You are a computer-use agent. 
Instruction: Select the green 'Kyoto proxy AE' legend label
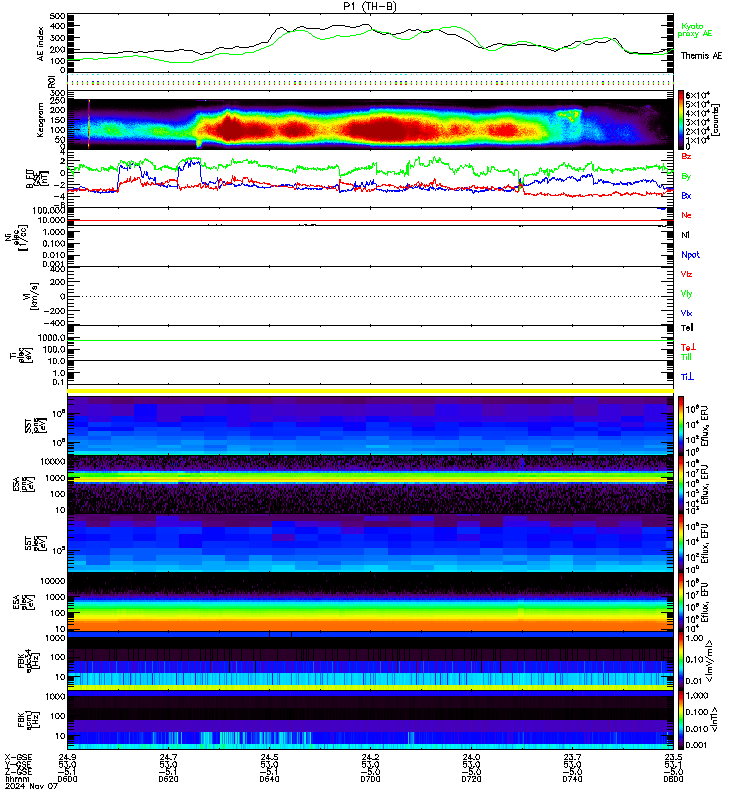tap(694, 30)
